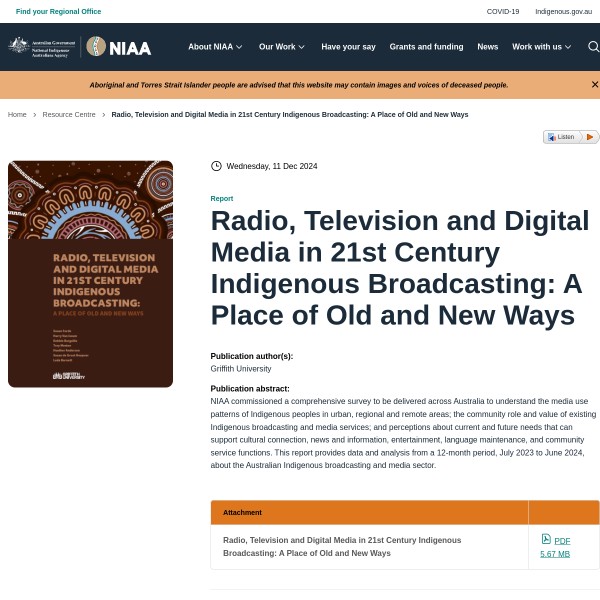Open the COVID-19 link
600x600 pixels.
tap(503, 11)
